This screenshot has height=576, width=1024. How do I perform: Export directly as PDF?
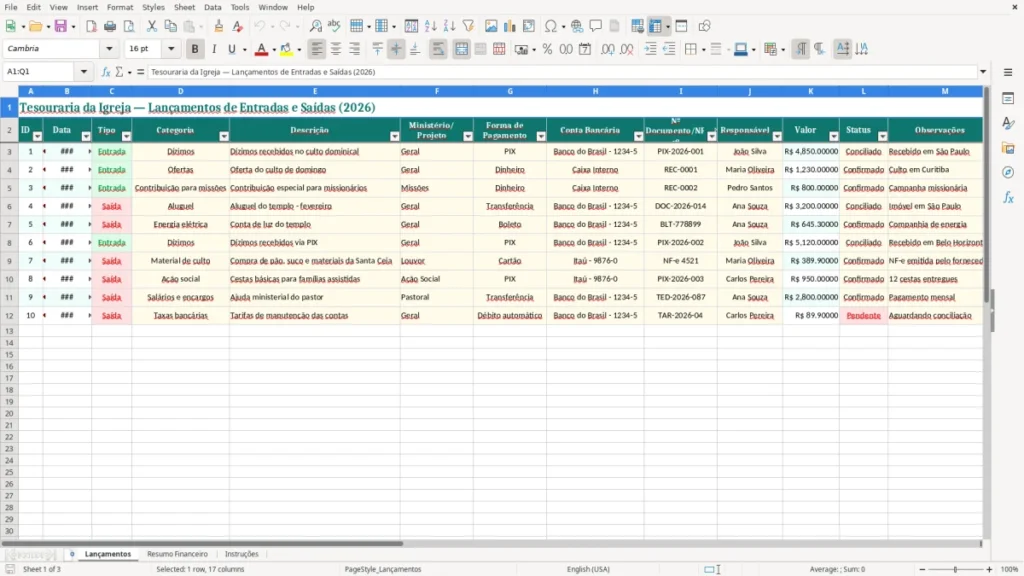91,26
